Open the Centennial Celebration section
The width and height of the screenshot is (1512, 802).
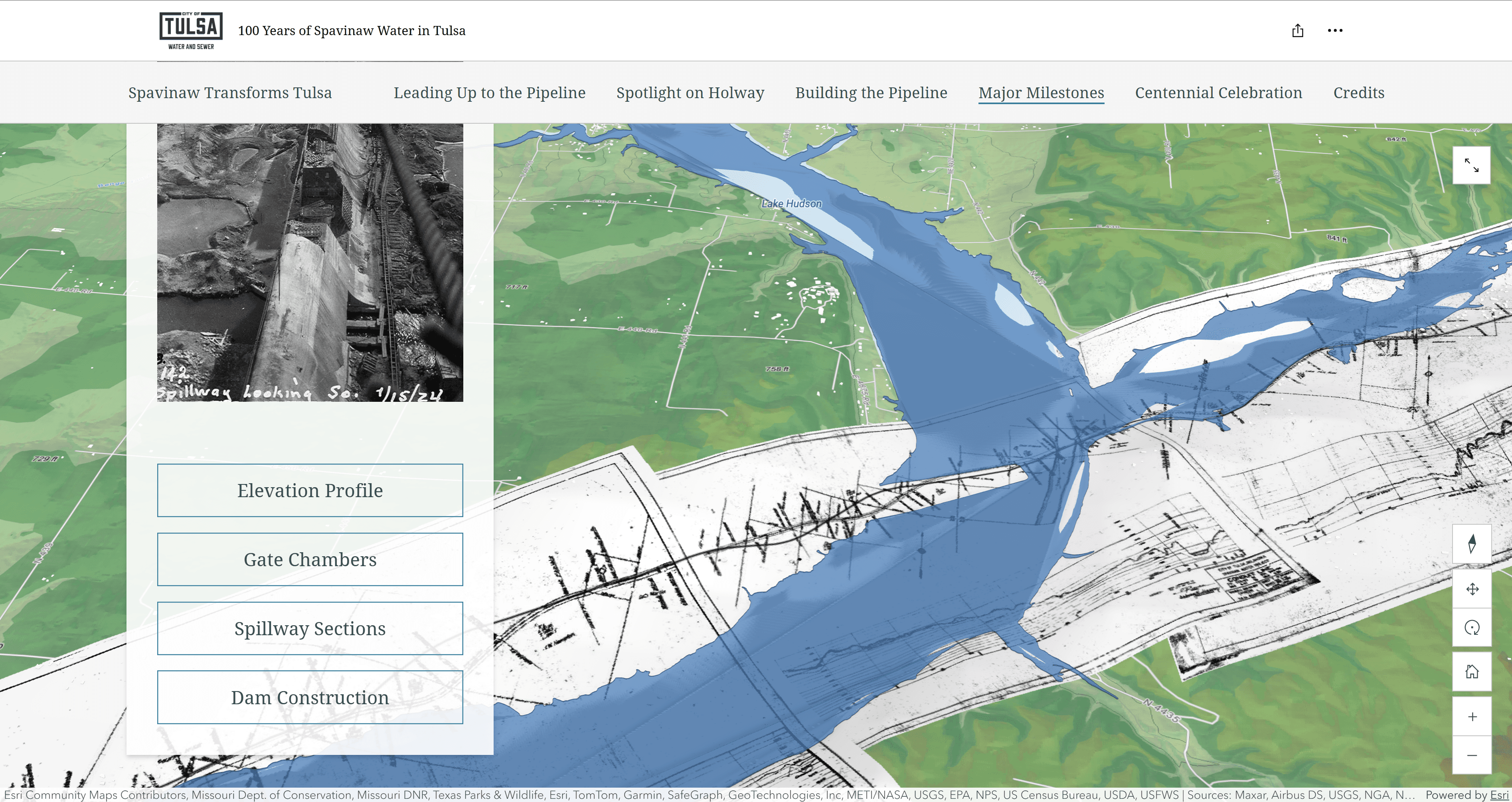[x=1218, y=93]
